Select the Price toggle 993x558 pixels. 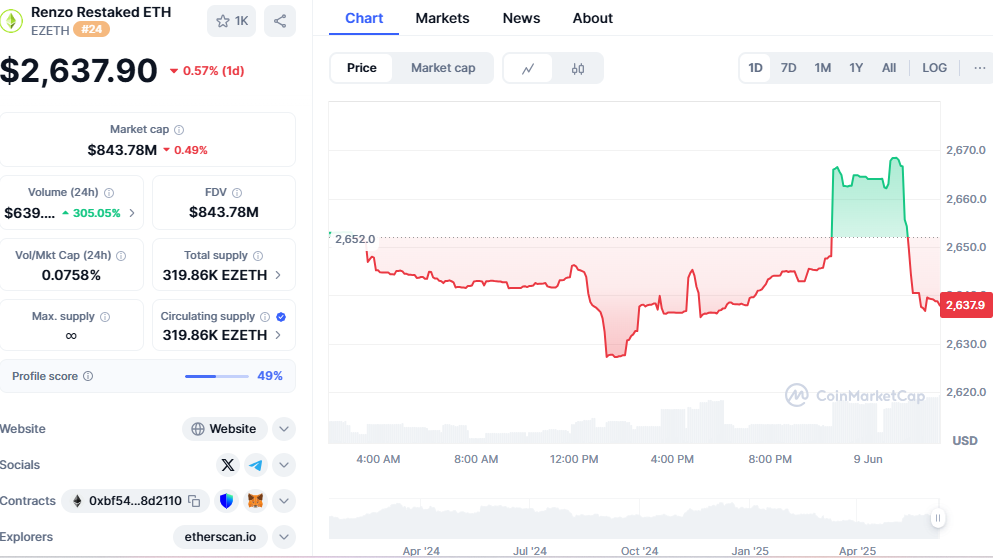click(x=362, y=68)
